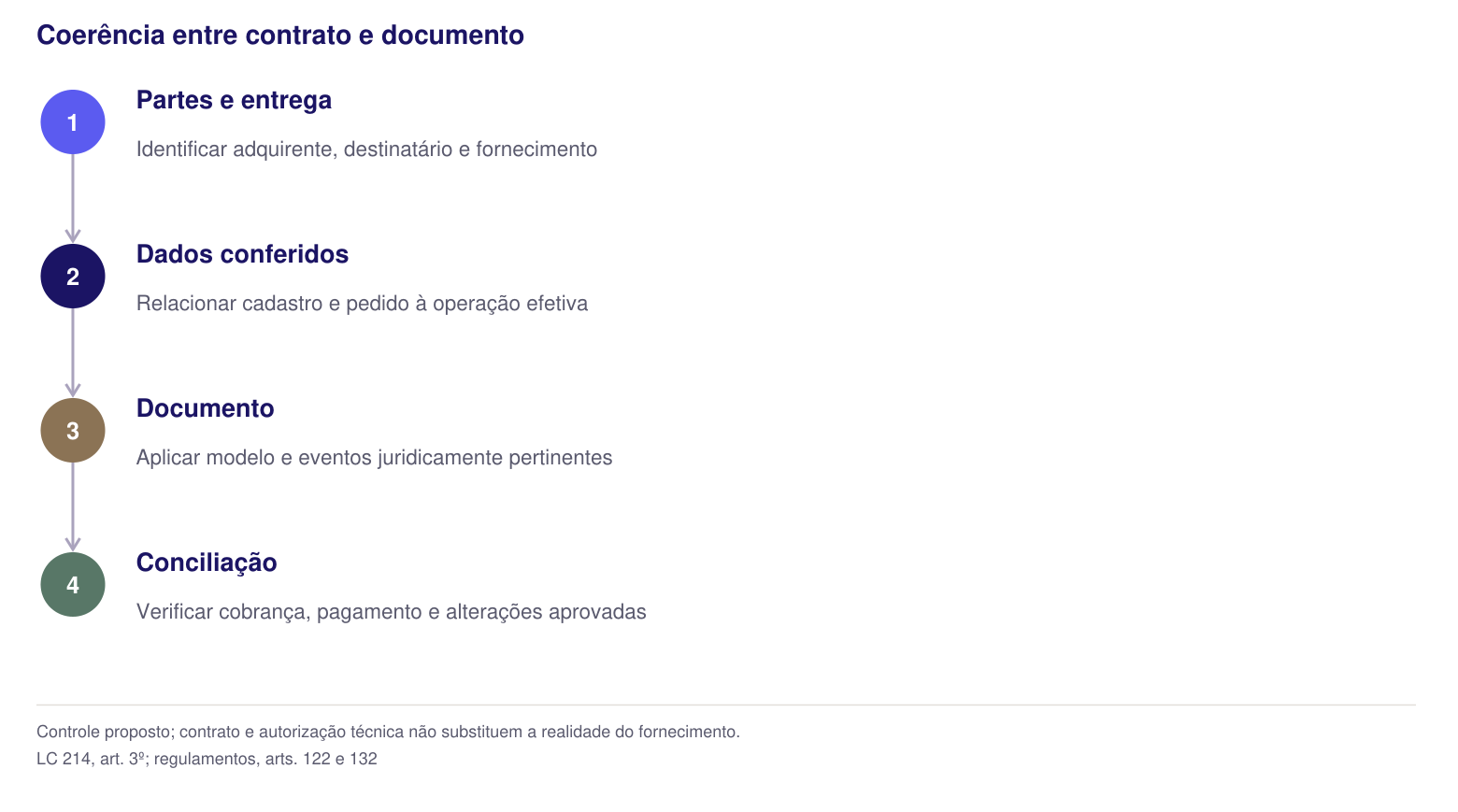Click the arrow between steps 1 and 2

(x=73, y=199)
